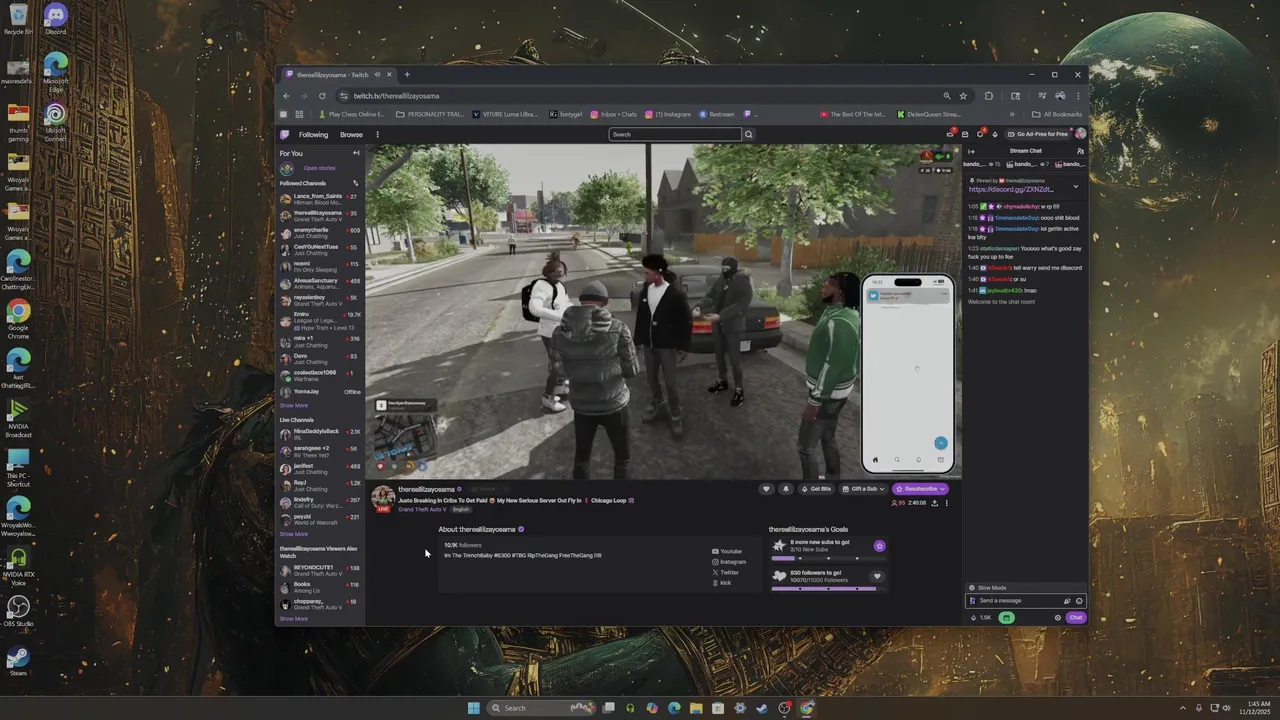The image size is (1280, 720).
Task: Open Steam desktop shortcut
Action: tap(18, 660)
